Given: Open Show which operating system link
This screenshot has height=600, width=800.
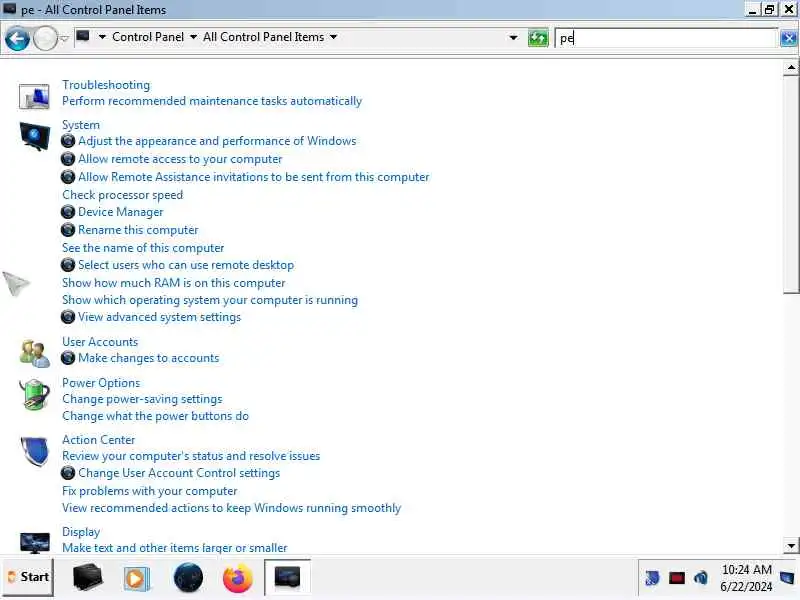Looking at the screenshot, I should pos(210,300).
